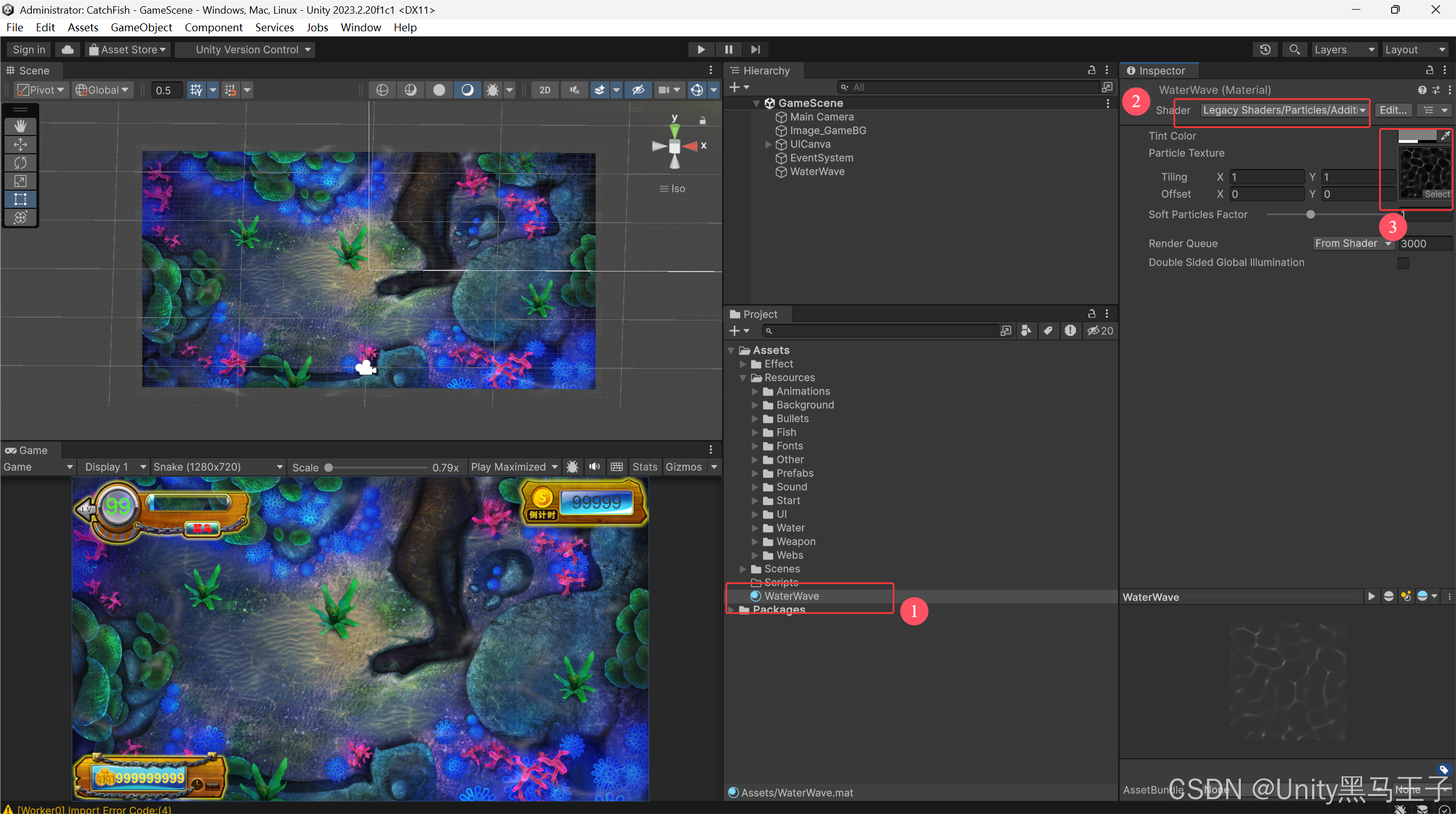The height and width of the screenshot is (814, 1456).
Task: Open the Shader dropdown
Action: point(1284,110)
